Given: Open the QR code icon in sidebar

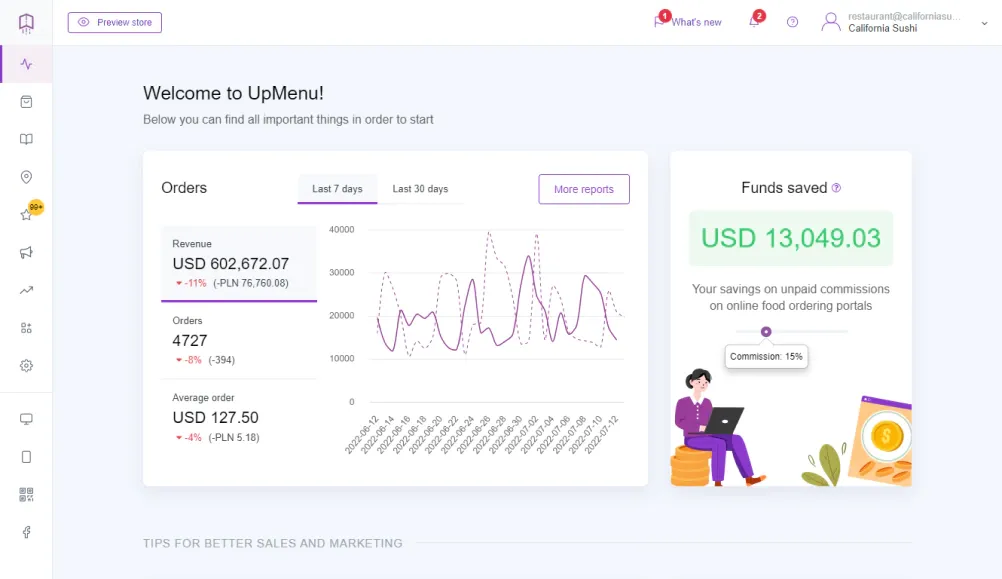Looking at the screenshot, I should click(26, 495).
